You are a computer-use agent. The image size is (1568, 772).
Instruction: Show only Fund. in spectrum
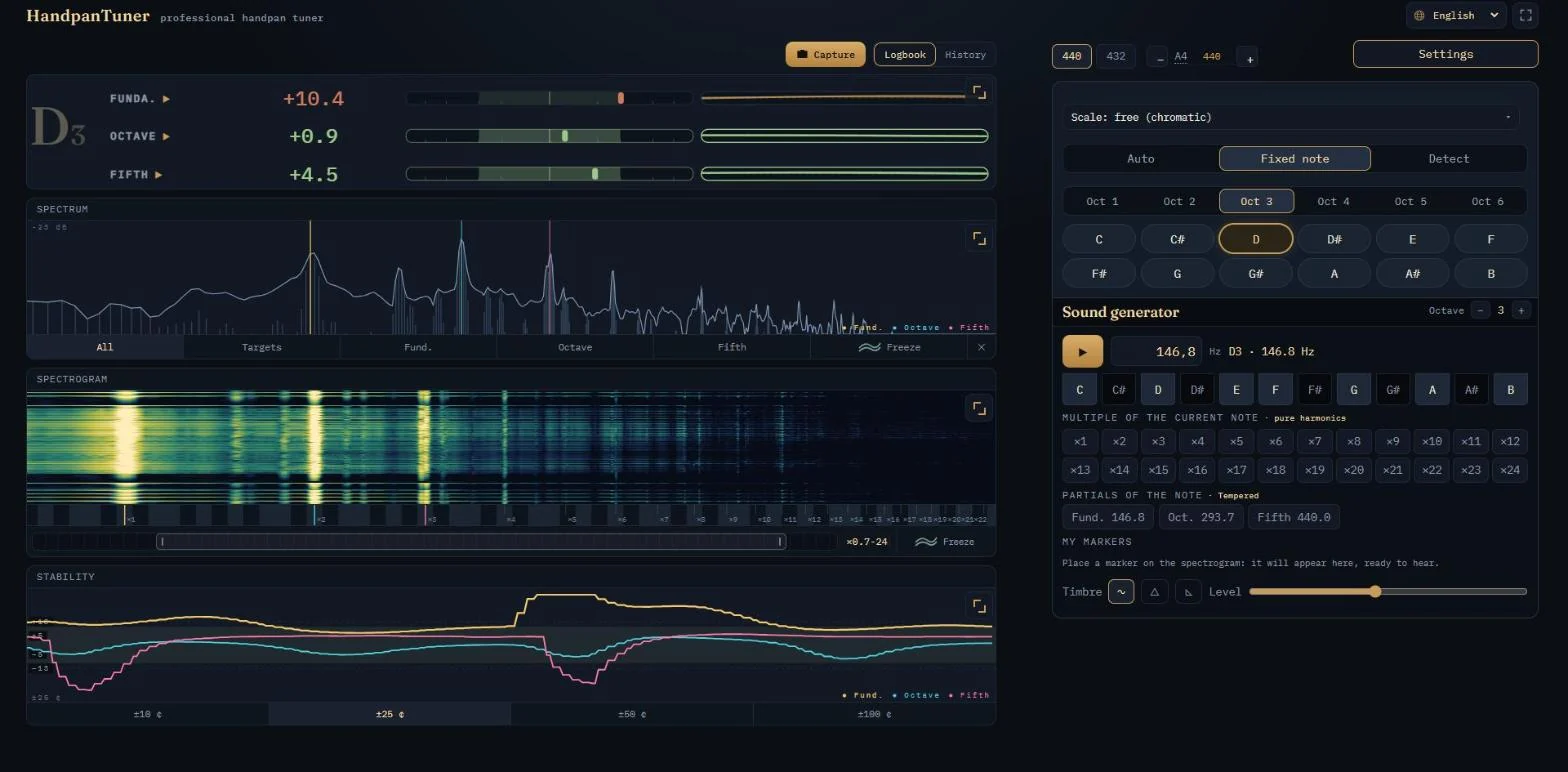418,347
